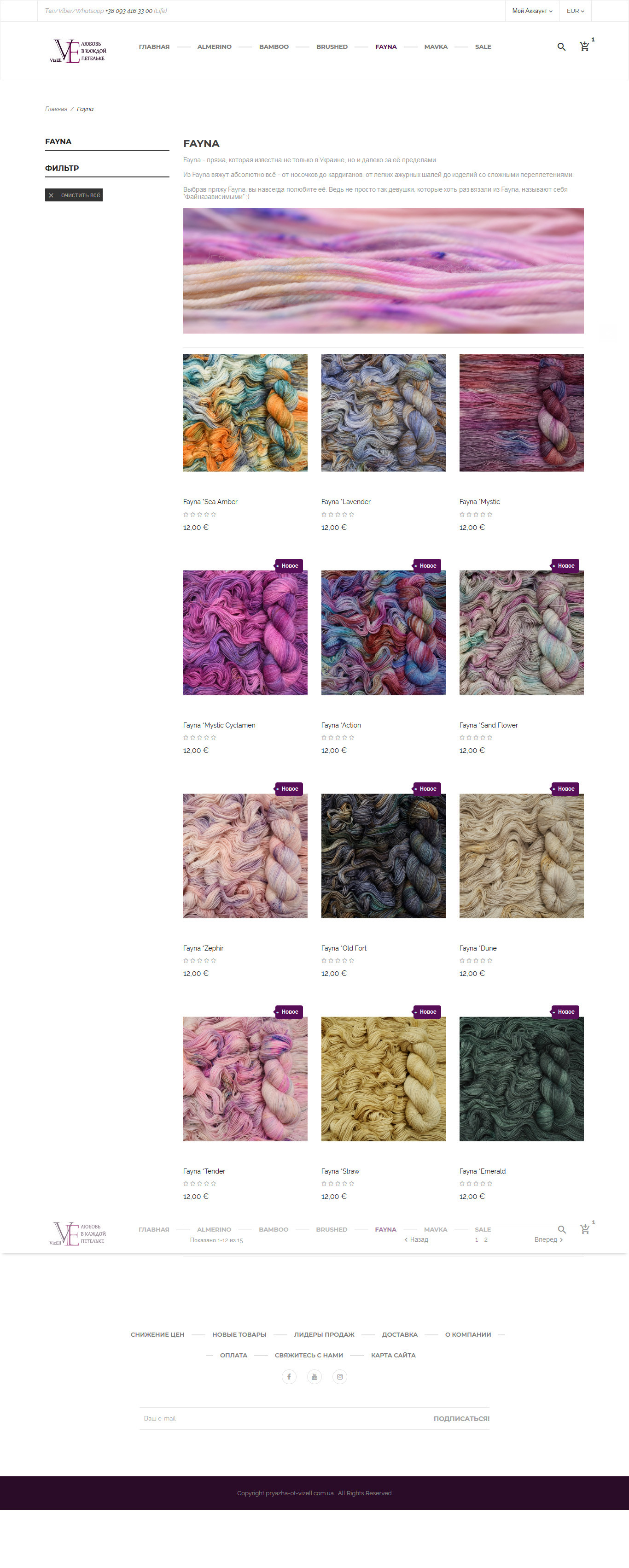The image size is (629, 1568).
Task: Clear filters with Очистить всё button
Action: click(74, 195)
